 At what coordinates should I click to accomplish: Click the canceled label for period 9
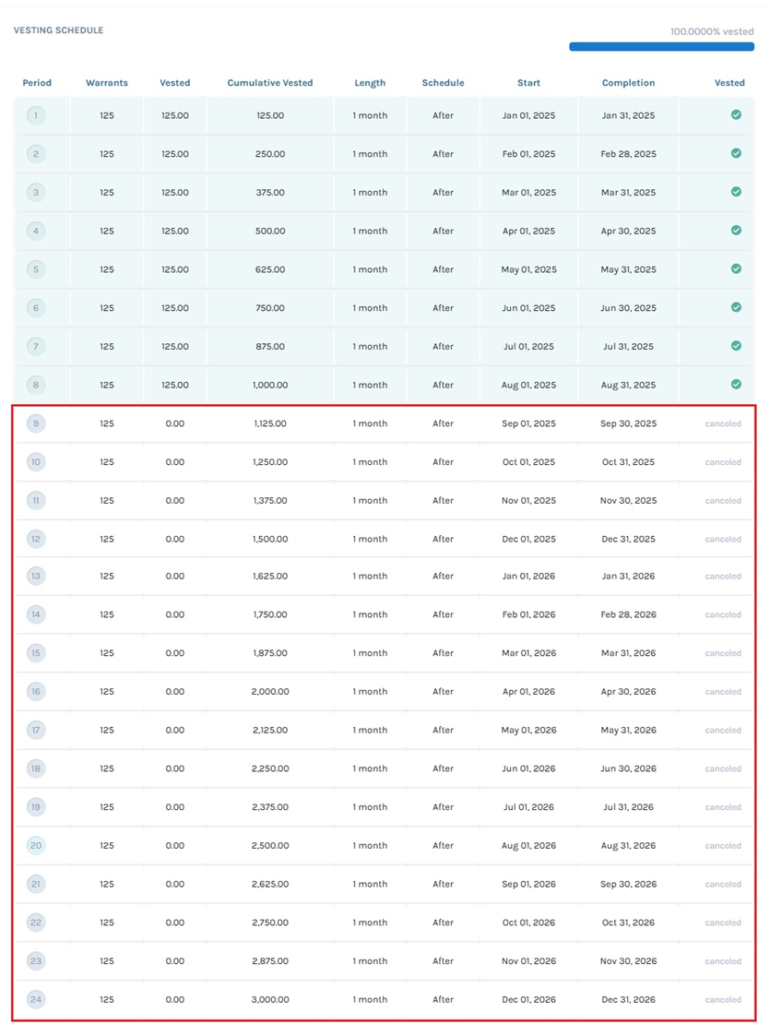723,424
